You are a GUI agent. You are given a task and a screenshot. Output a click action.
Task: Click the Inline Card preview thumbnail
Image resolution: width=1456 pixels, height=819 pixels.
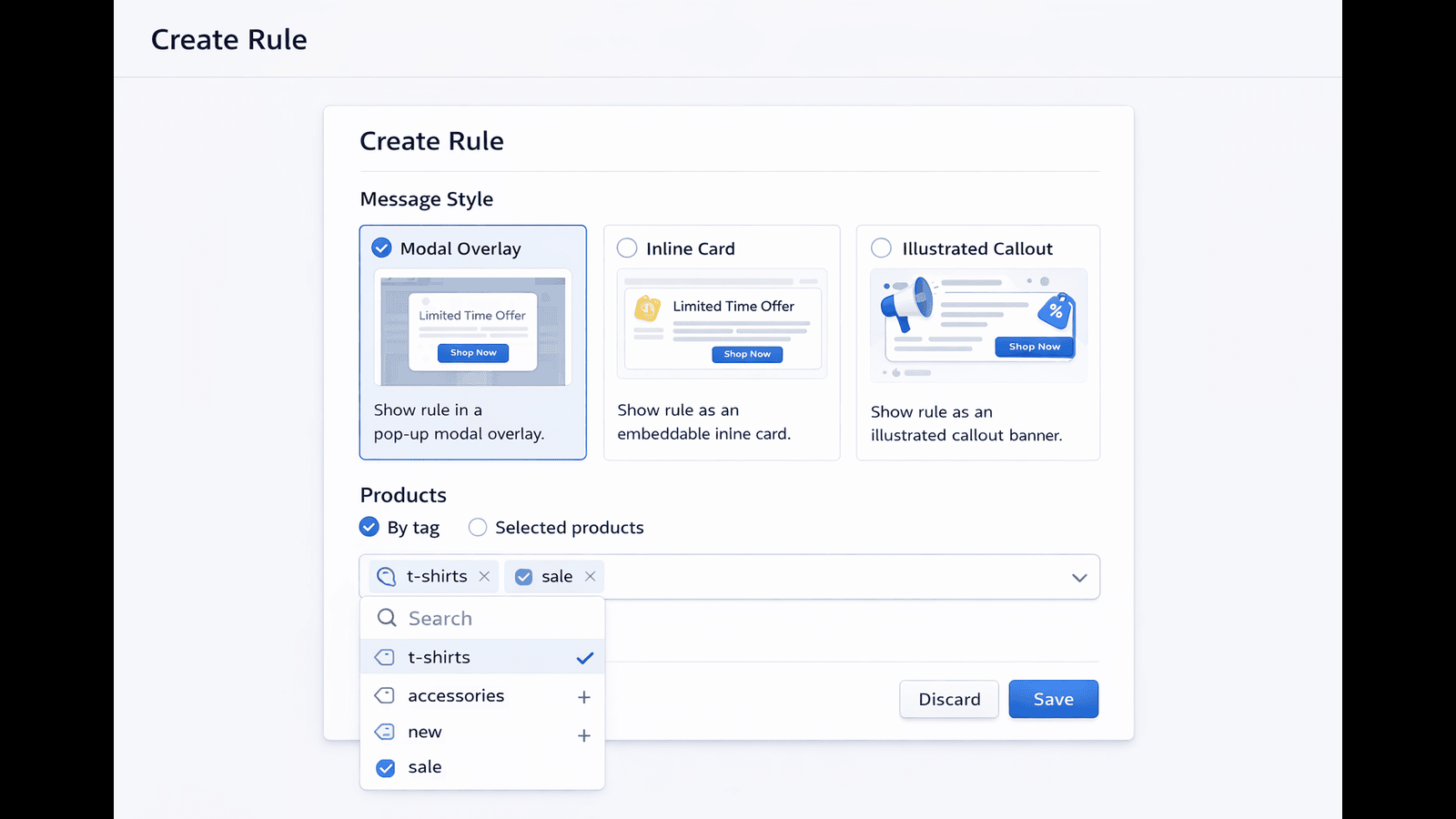click(x=722, y=323)
